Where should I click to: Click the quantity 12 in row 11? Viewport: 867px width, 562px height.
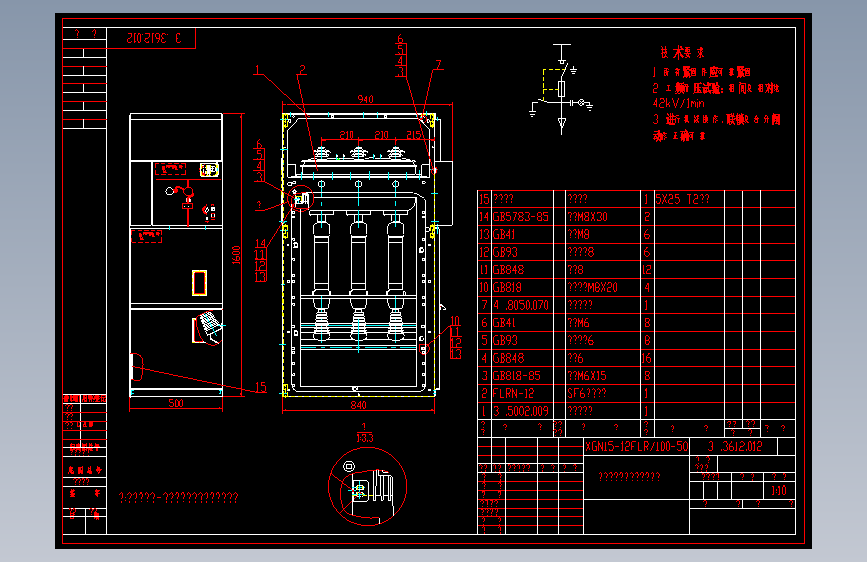click(647, 270)
